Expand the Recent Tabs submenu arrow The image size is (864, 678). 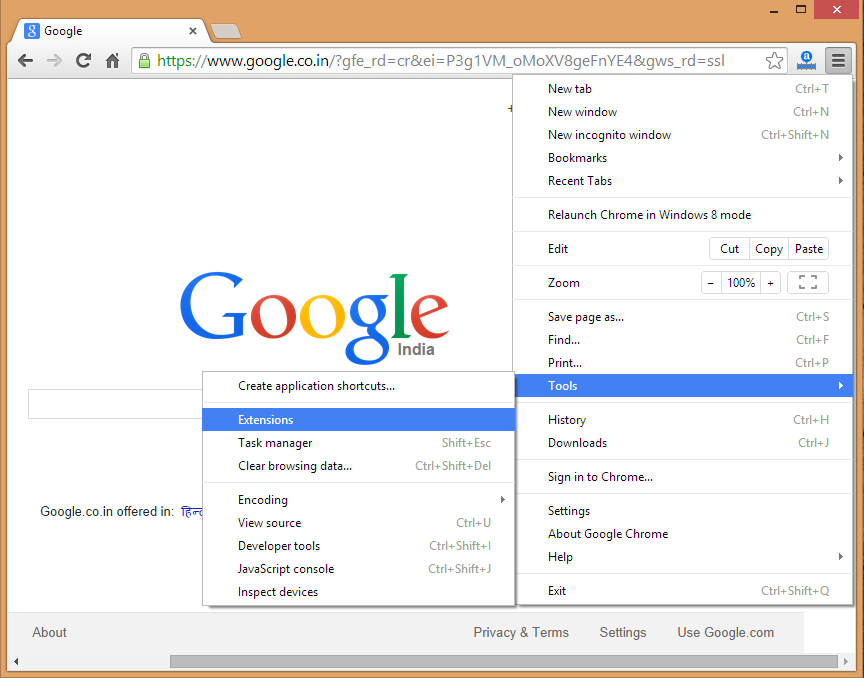[840, 181]
